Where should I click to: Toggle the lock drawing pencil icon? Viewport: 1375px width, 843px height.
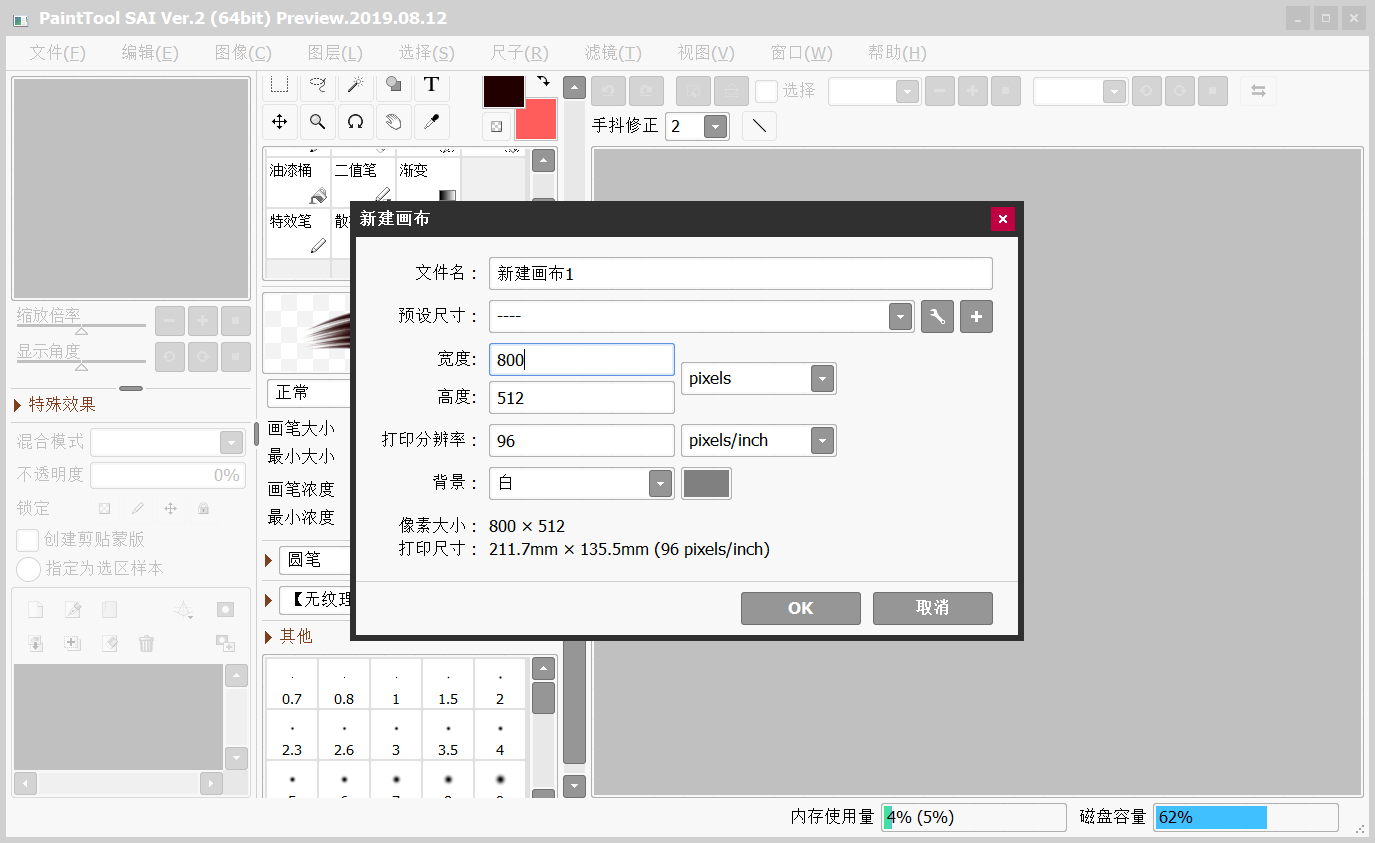coord(138,508)
